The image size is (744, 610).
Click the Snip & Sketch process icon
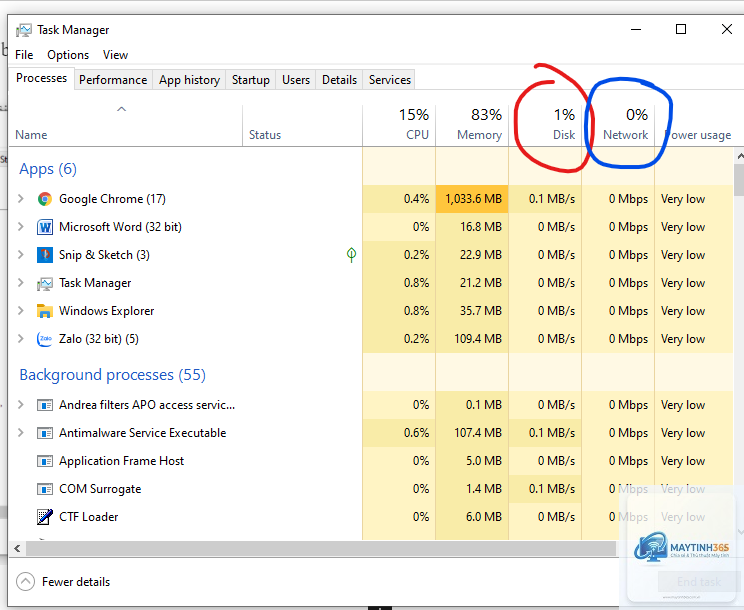click(45, 255)
